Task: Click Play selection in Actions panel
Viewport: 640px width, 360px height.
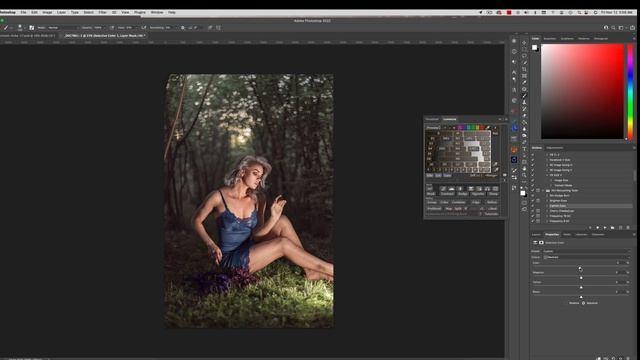Action: [605, 227]
